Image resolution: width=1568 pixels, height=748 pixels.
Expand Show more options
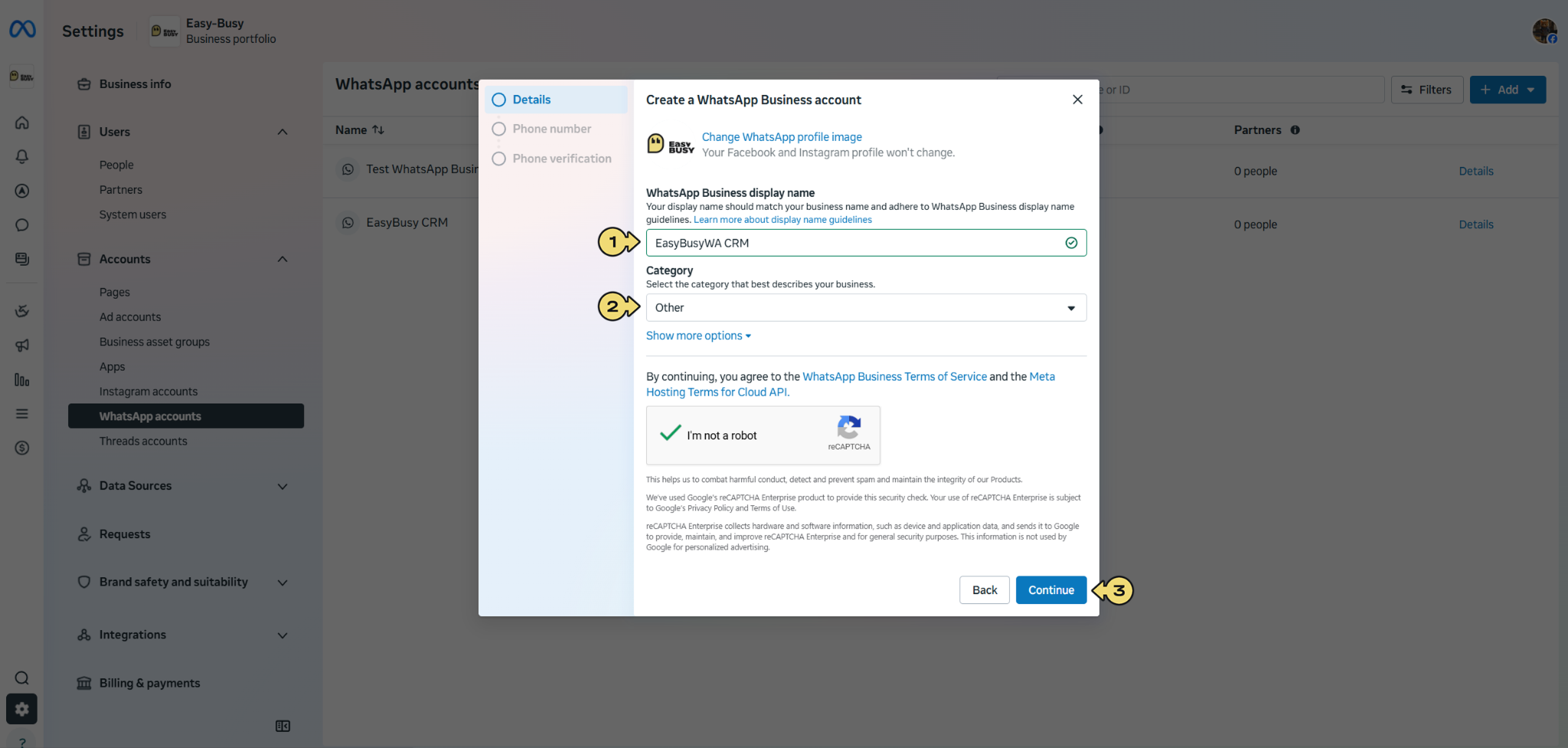[x=698, y=336]
